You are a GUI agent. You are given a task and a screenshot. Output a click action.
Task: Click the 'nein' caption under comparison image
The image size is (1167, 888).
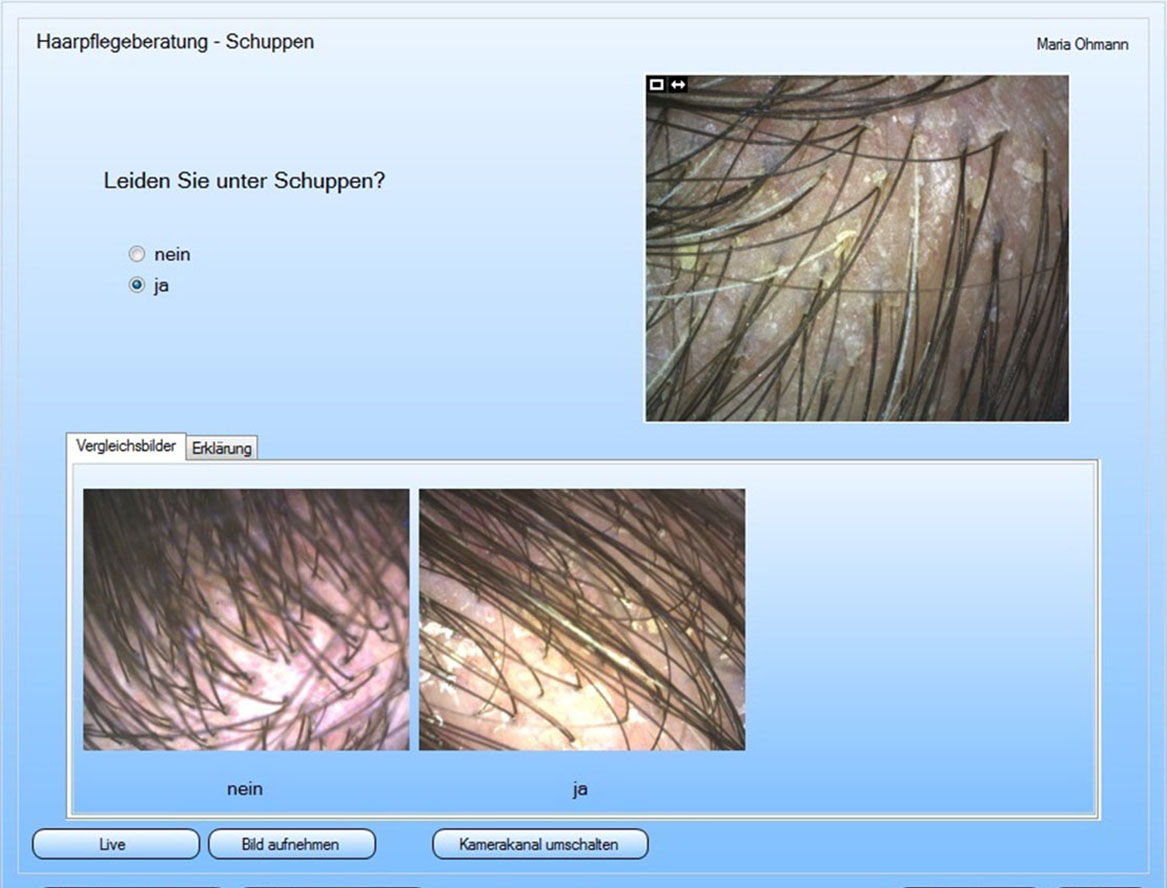pyautogui.click(x=245, y=789)
